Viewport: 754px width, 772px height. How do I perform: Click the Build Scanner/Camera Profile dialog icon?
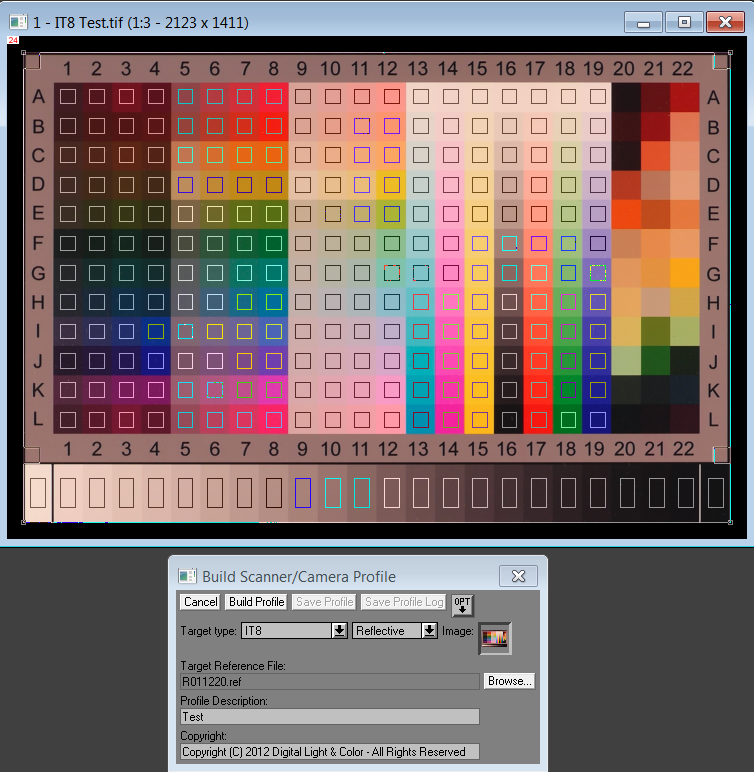point(187,576)
